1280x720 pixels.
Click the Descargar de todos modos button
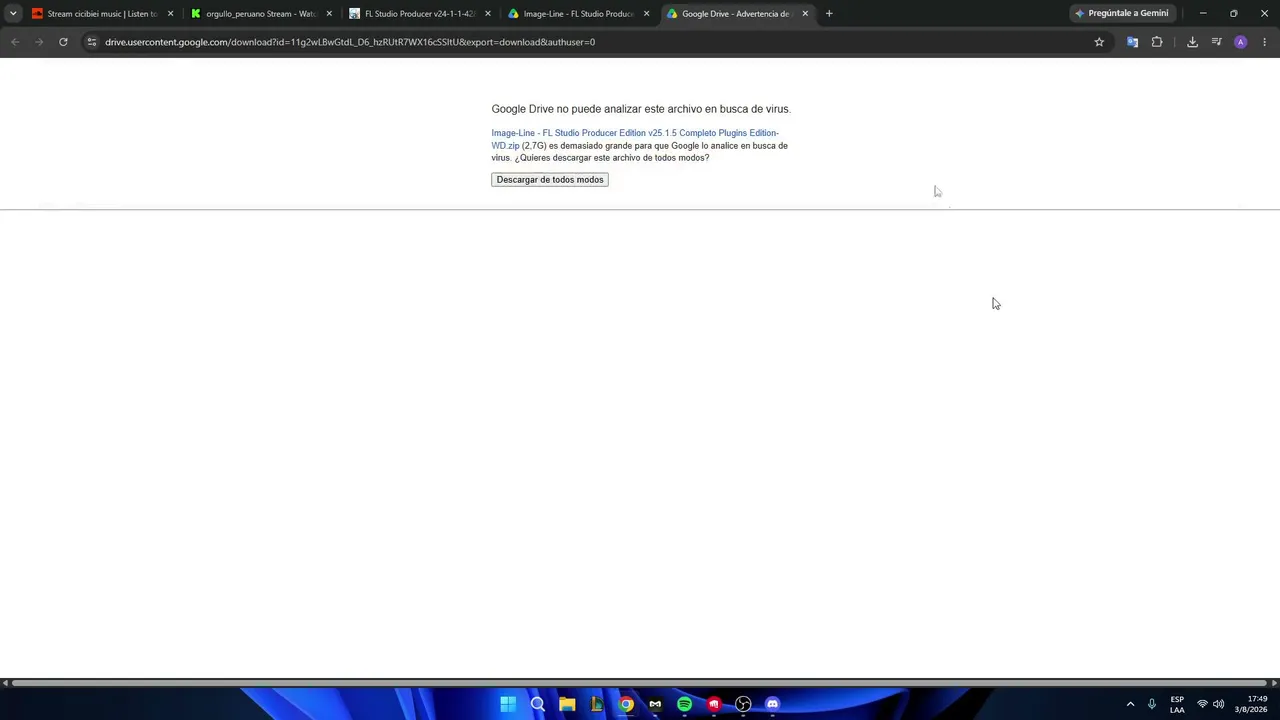tap(549, 180)
